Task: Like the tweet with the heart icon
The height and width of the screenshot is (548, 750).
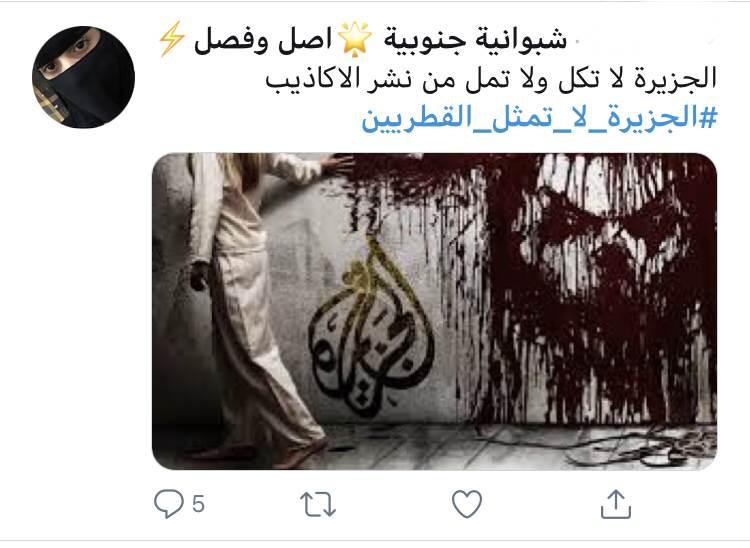Action: [x=467, y=504]
